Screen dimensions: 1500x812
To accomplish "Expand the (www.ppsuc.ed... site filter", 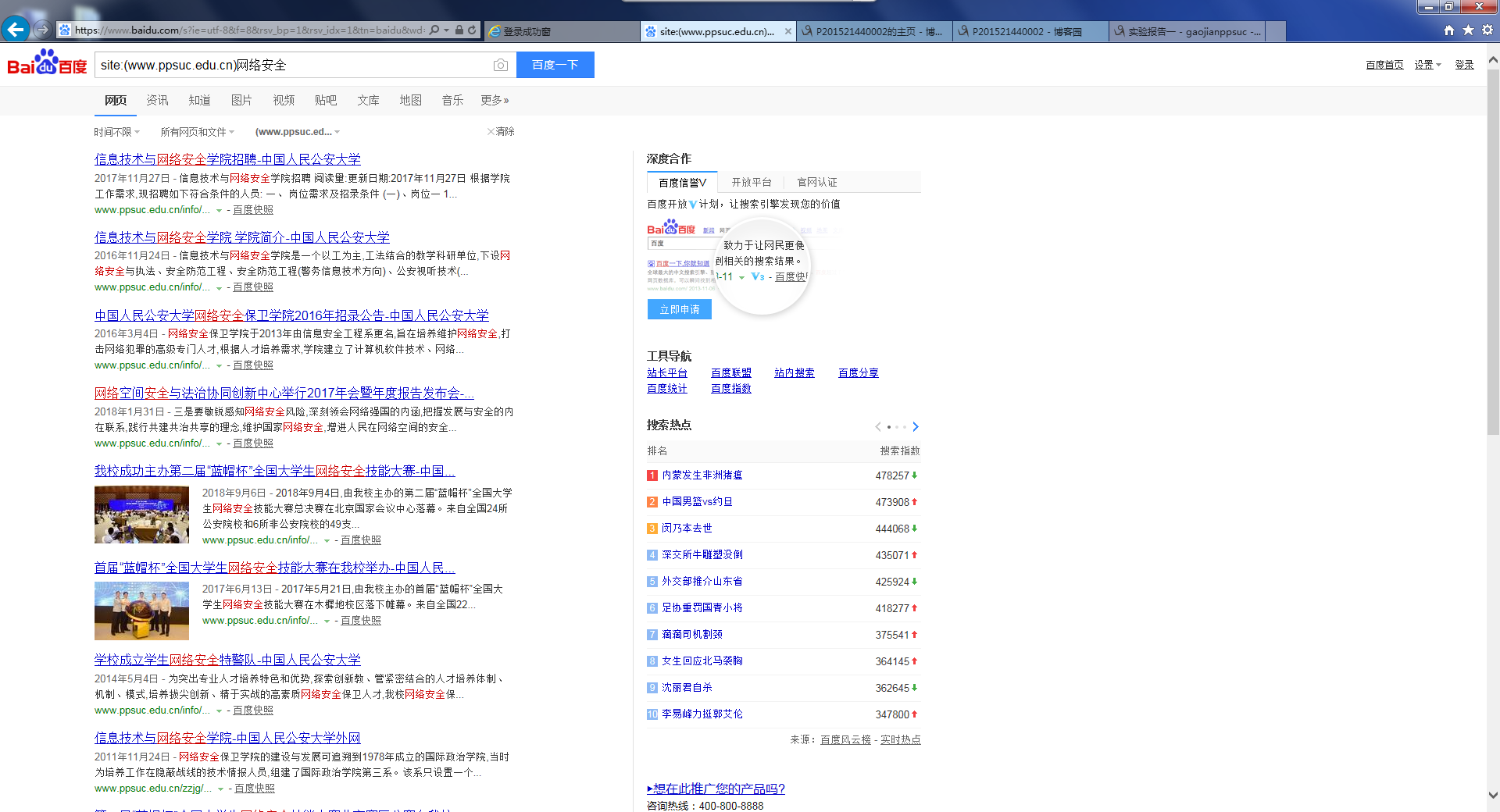I will (x=298, y=132).
